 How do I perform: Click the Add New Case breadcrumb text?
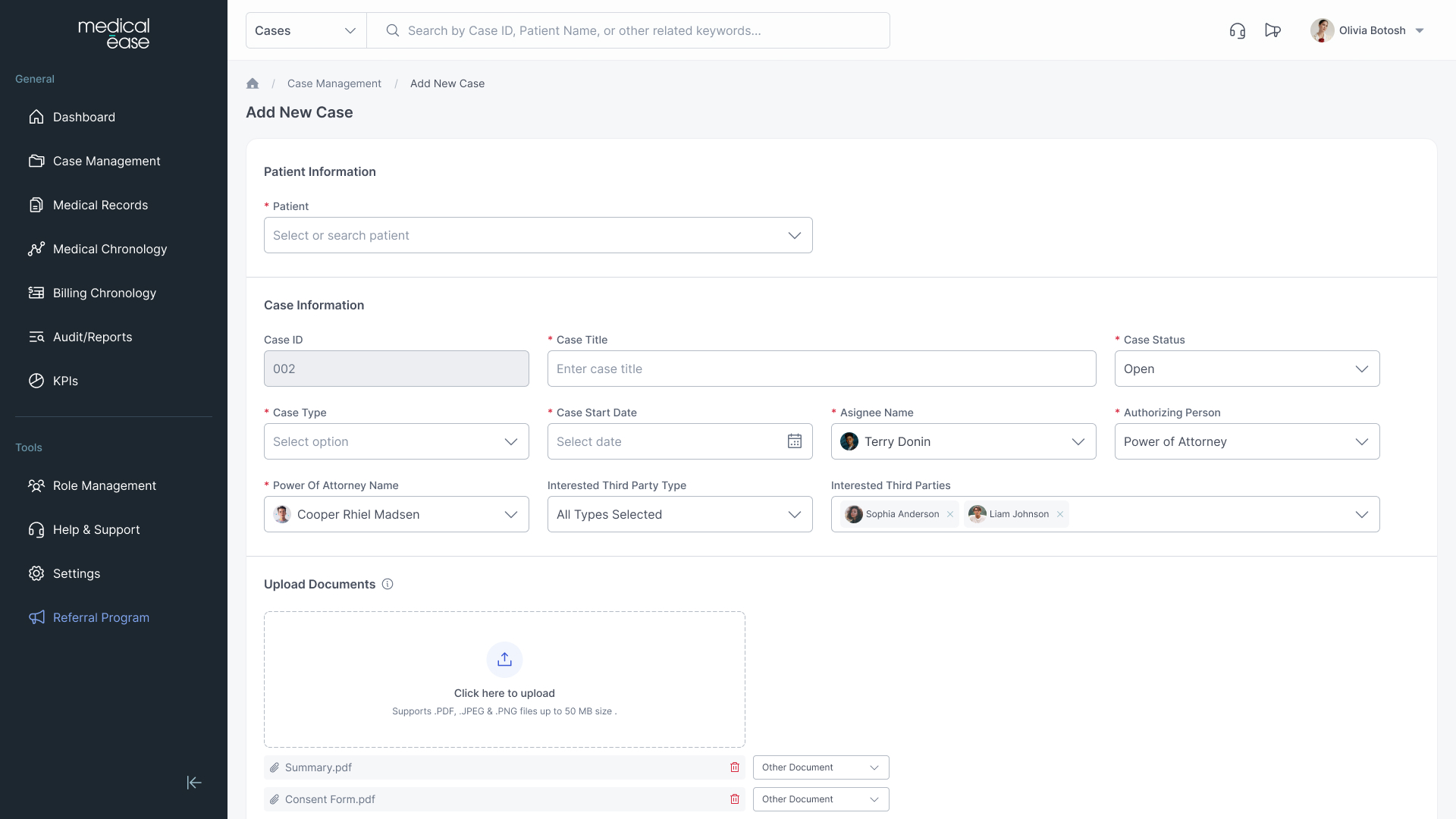447,83
